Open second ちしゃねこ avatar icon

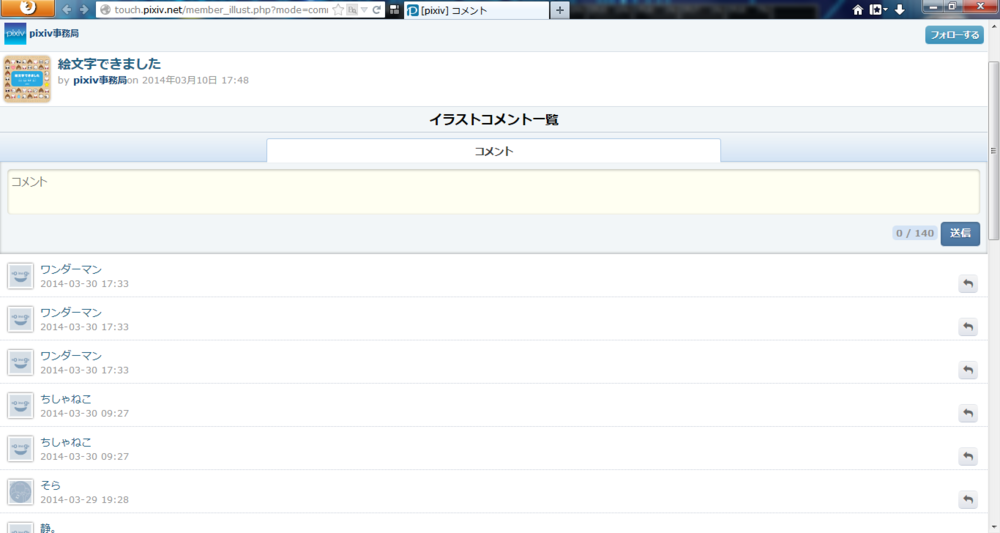(20, 449)
